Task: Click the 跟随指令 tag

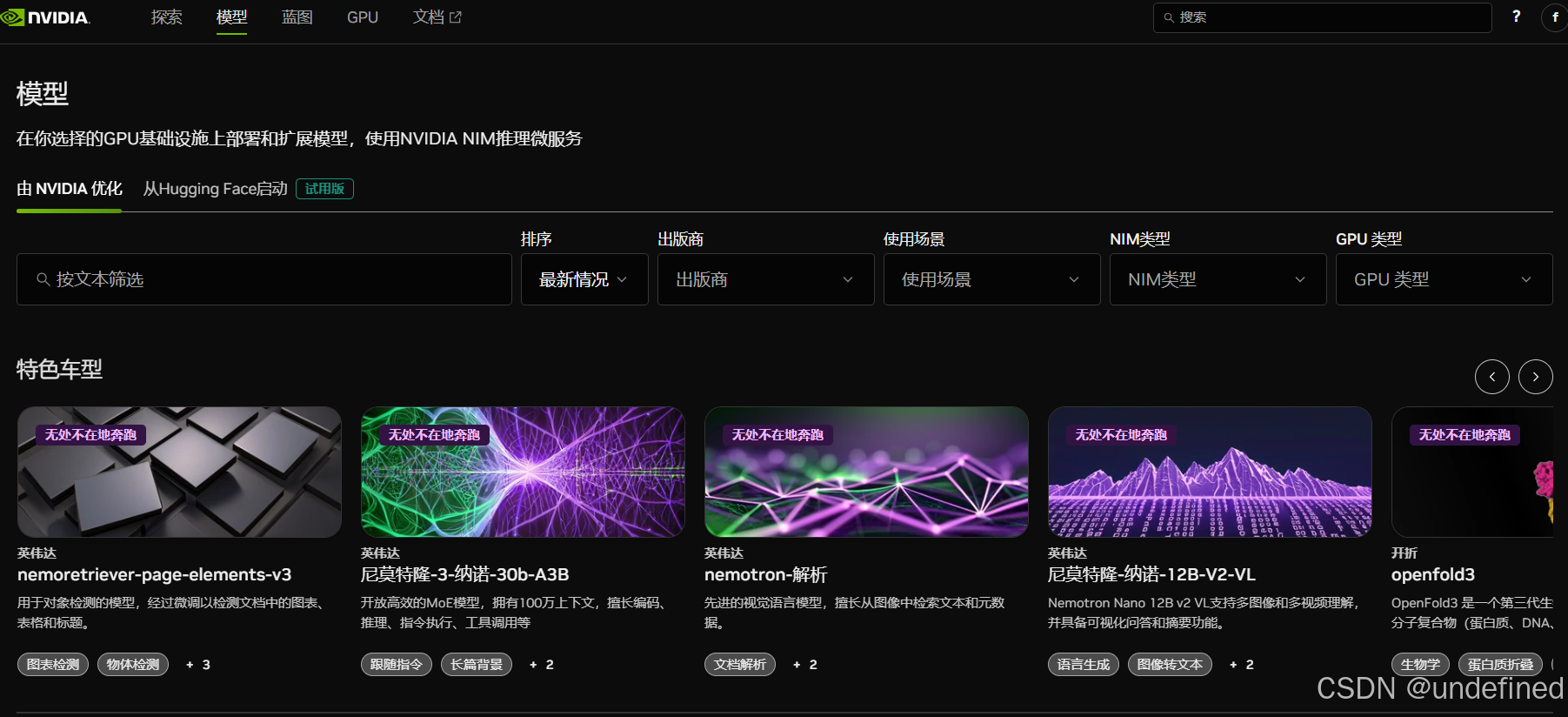Action: [397, 664]
